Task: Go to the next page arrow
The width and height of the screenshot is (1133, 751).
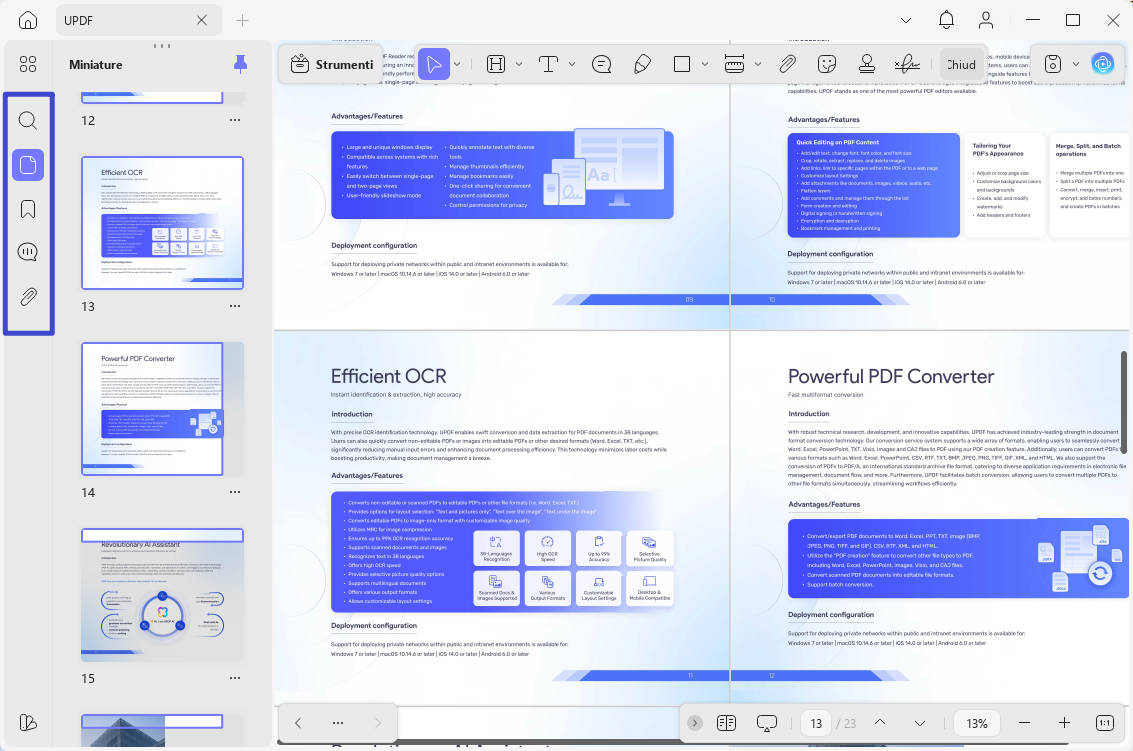Action: tap(920, 723)
